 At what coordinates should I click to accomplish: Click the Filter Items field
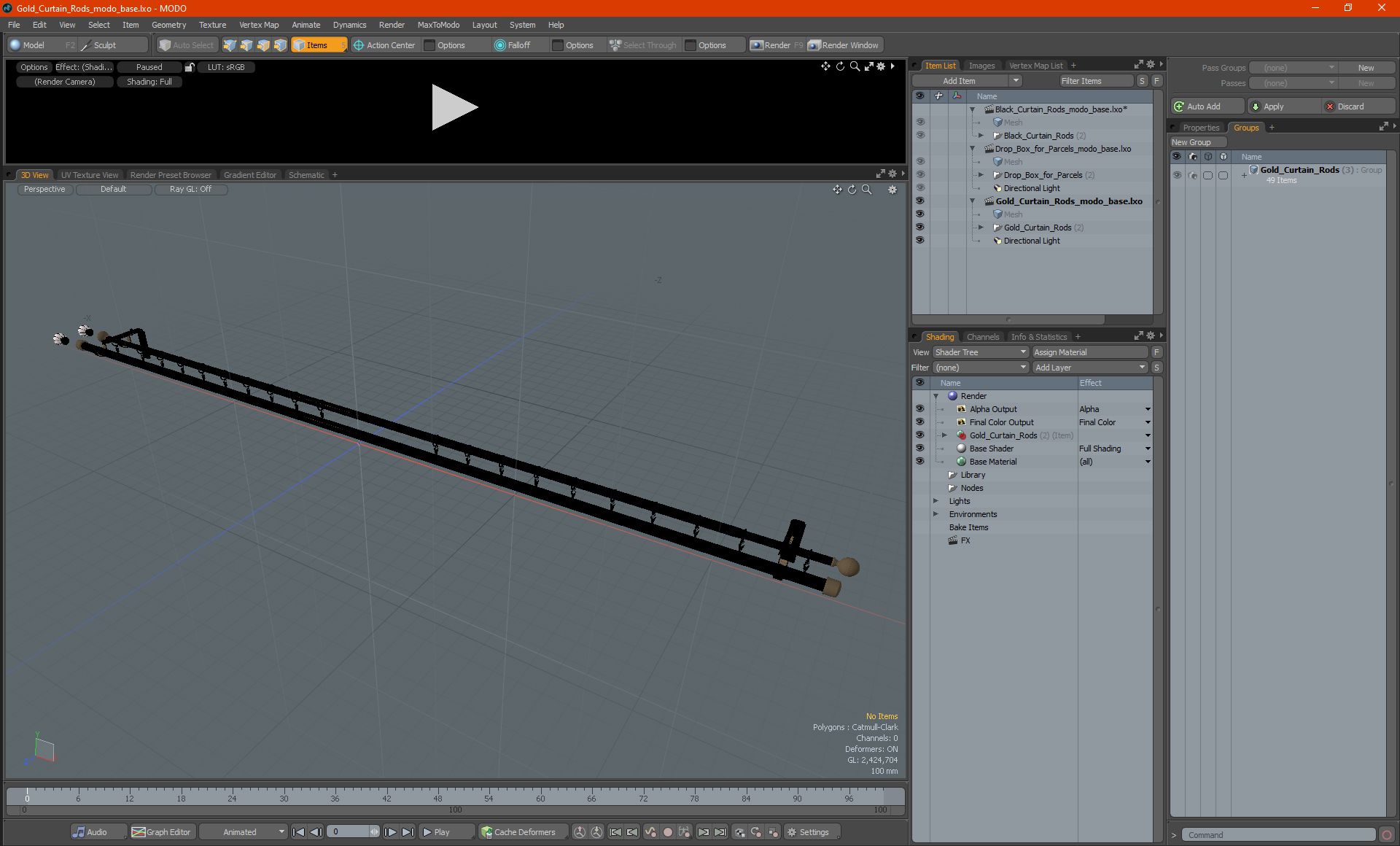coord(1096,81)
